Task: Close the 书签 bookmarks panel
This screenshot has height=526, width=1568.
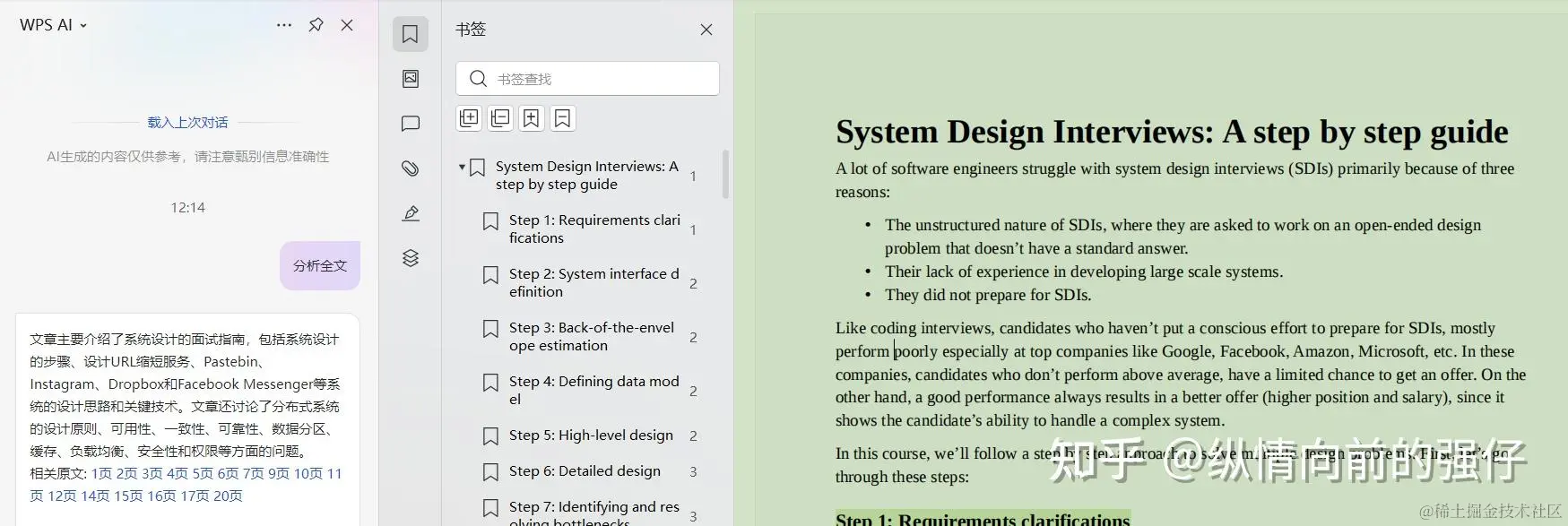Action: (x=706, y=30)
